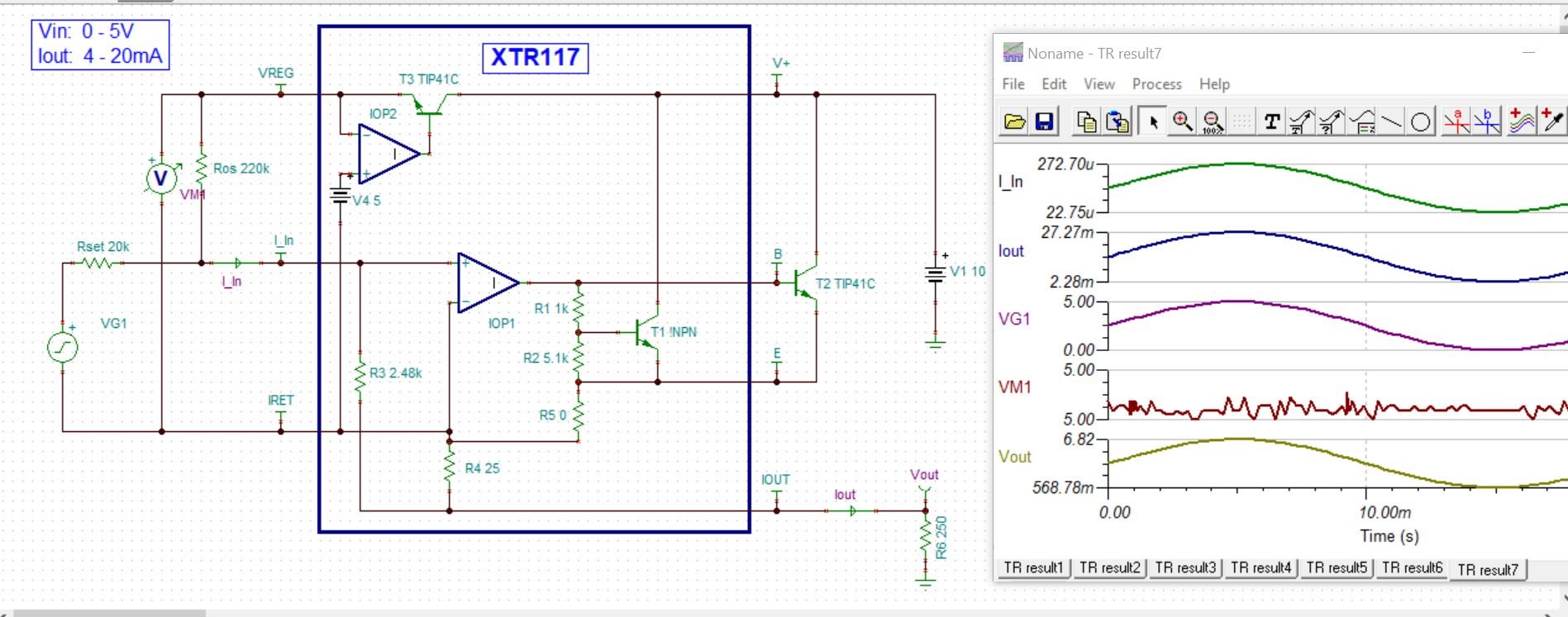Switch to the TR result4 tab
1568x617 pixels.
1261,568
